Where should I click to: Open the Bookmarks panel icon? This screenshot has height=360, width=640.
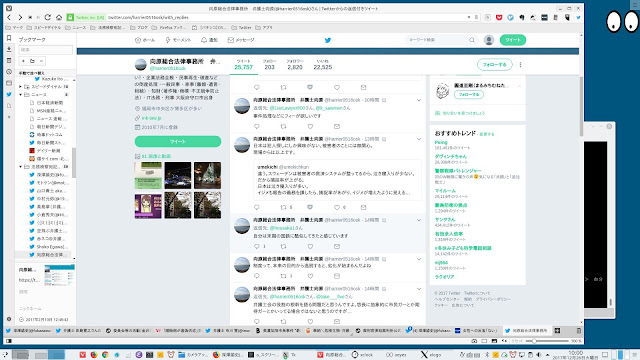(x=9, y=38)
